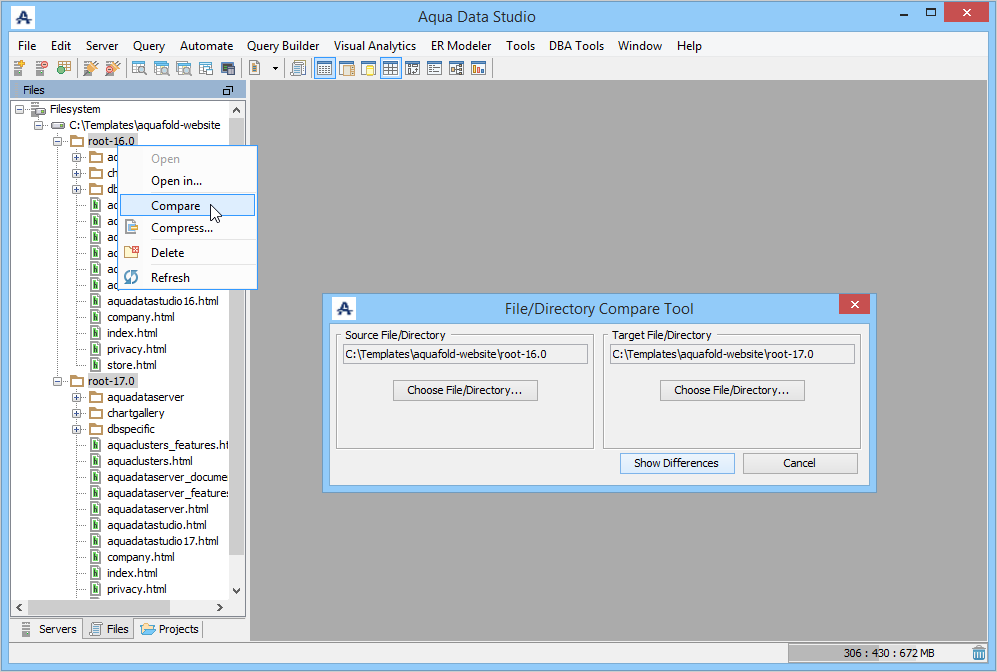Click the garbage collection trash icon
The width and height of the screenshot is (997, 672).
pos(979,653)
